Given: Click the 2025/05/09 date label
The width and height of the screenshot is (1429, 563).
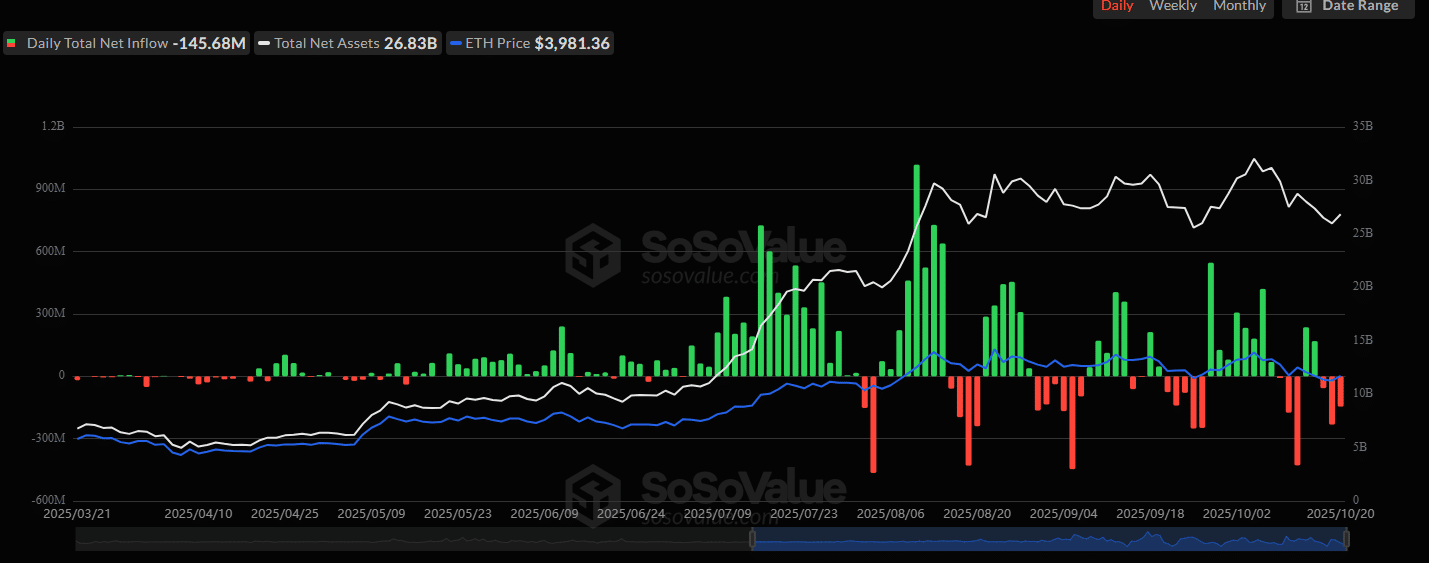Looking at the screenshot, I should (371, 514).
